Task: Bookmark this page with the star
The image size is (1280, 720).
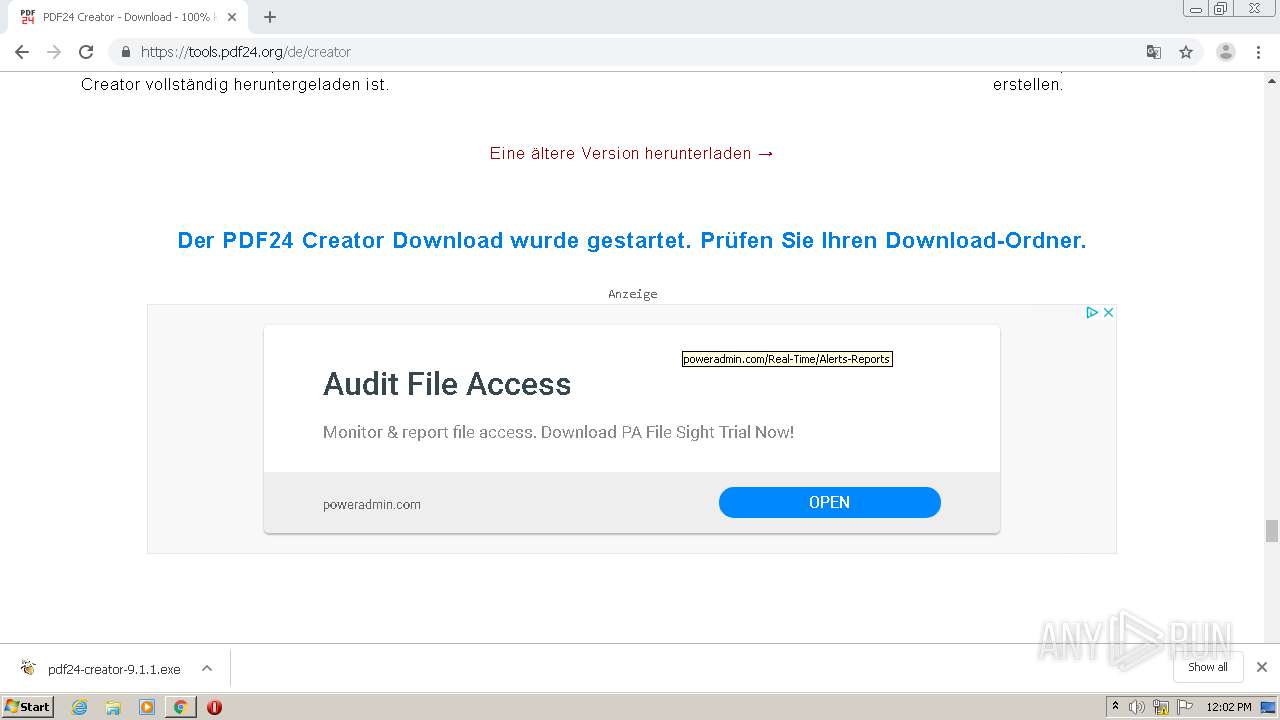Action: pos(1186,52)
